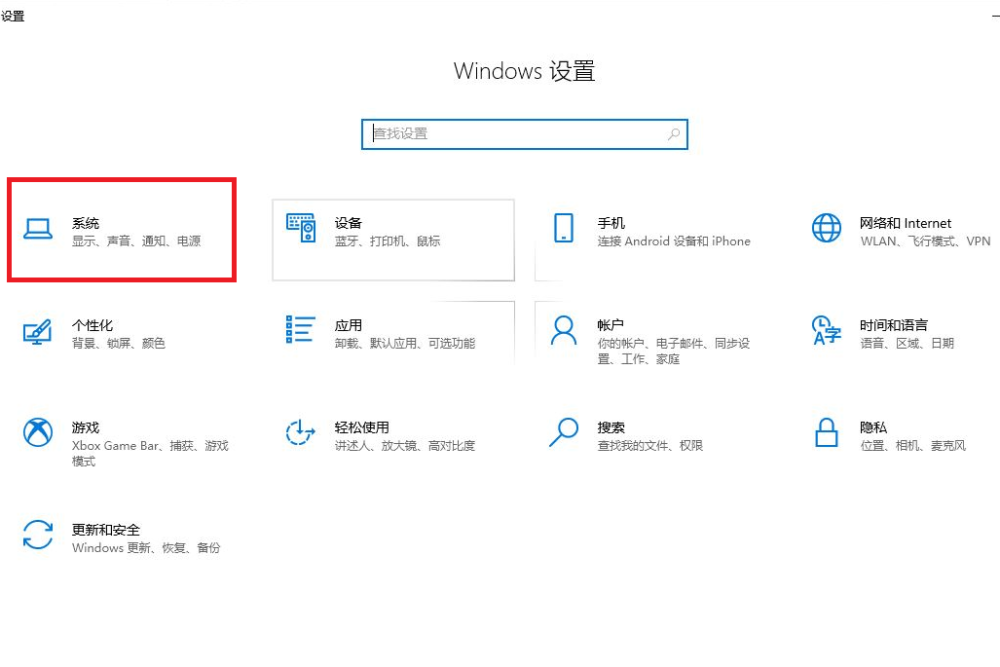
Task: Click the paintbrush monitor icon for 个性化
Action: coord(37,332)
